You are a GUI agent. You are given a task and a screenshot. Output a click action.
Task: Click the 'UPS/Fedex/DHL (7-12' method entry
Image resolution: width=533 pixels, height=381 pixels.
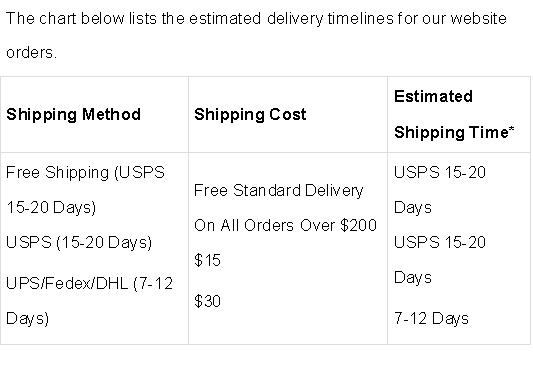pos(89,283)
